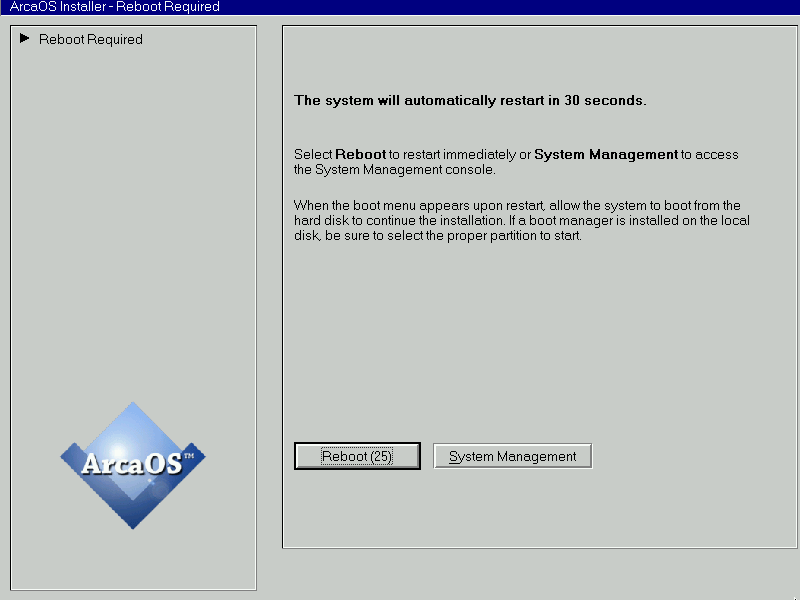Click the 'Select Reboot to restart immediately' paragraph
The width and height of the screenshot is (800, 600).
[x=516, y=162]
